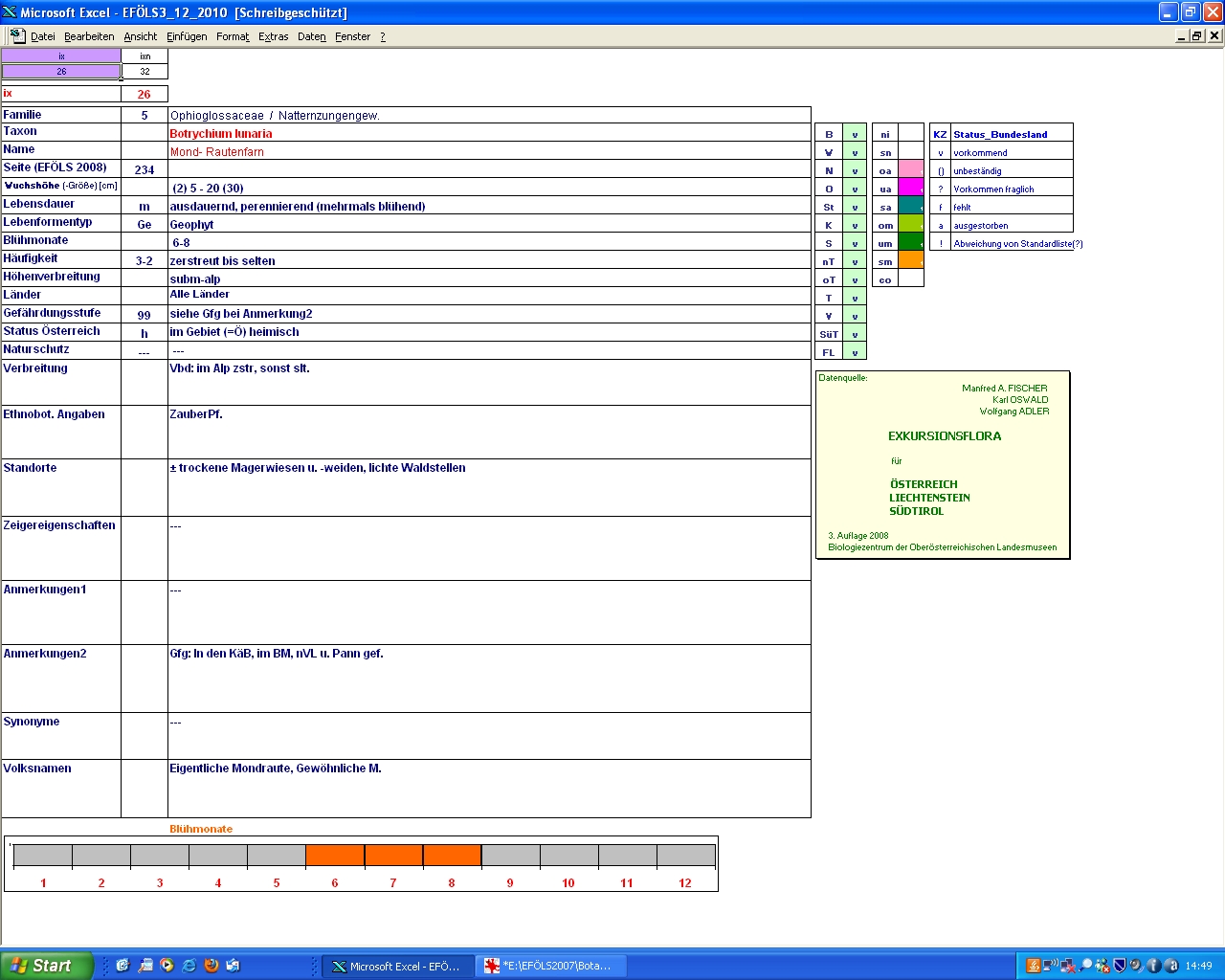Click the gray month 11 bar in Blühmonate chart
This screenshot has height=980, width=1225.
(627, 856)
